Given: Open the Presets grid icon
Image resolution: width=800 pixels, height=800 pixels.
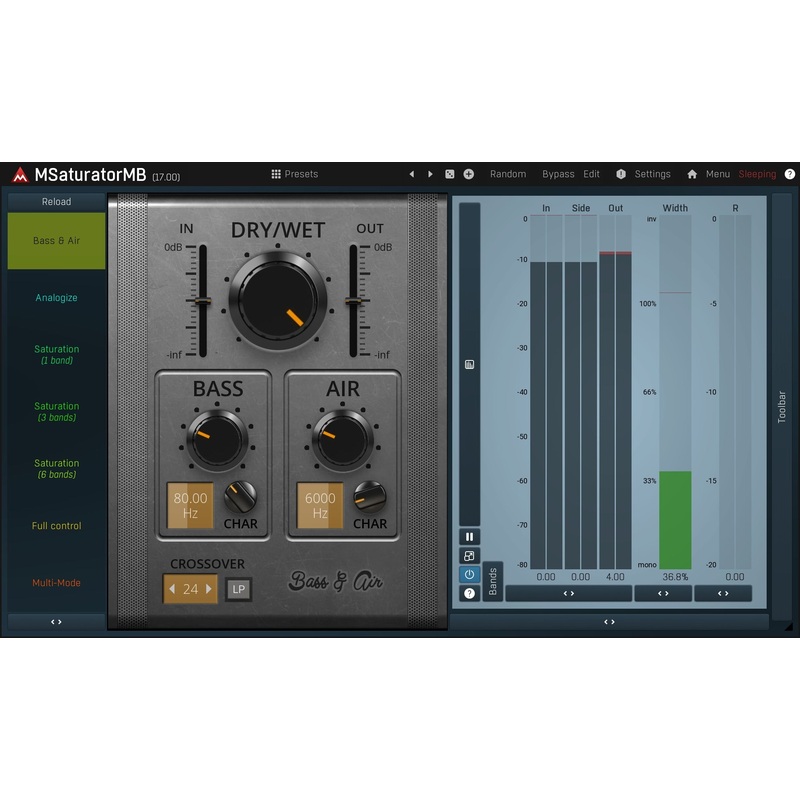Looking at the screenshot, I should click(276, 174).
